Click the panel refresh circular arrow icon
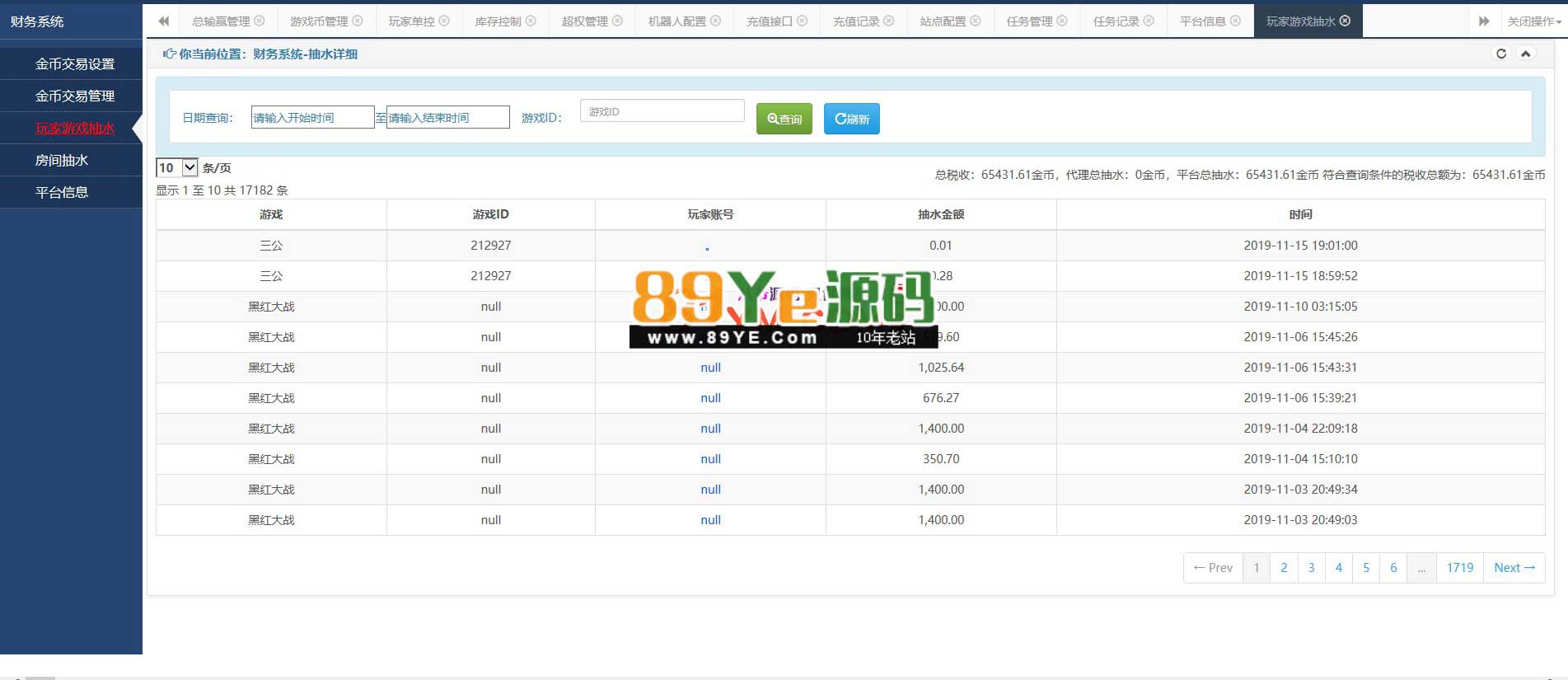The width and height of the screenshot is (1568, 680). point(1501,54)
